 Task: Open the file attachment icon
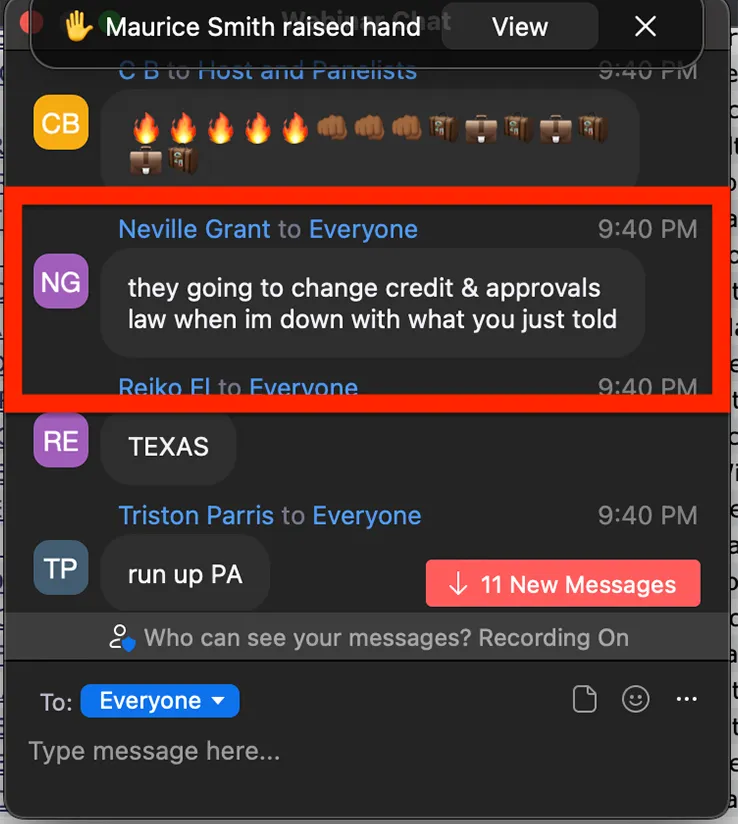click(x=584, y=699)
